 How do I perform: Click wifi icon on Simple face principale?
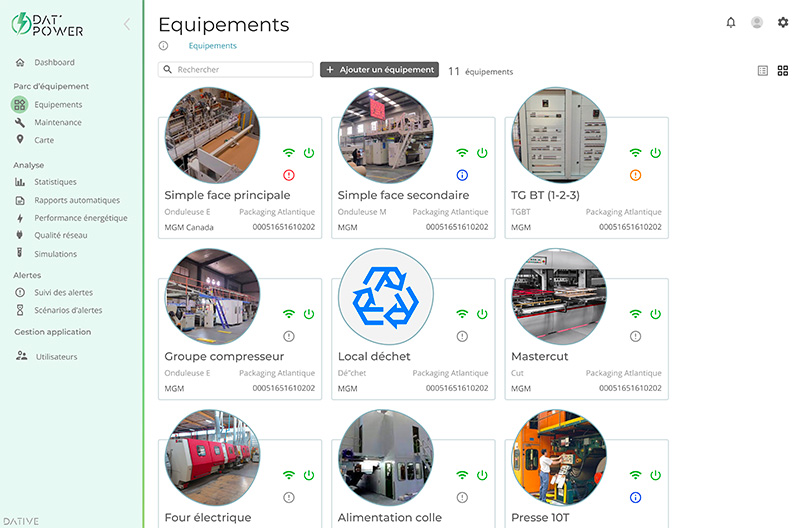tap(289, 153)
